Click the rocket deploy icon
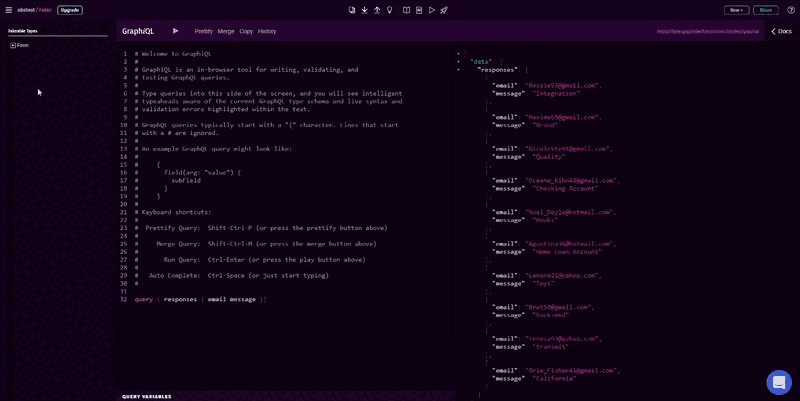 point(444,10)
